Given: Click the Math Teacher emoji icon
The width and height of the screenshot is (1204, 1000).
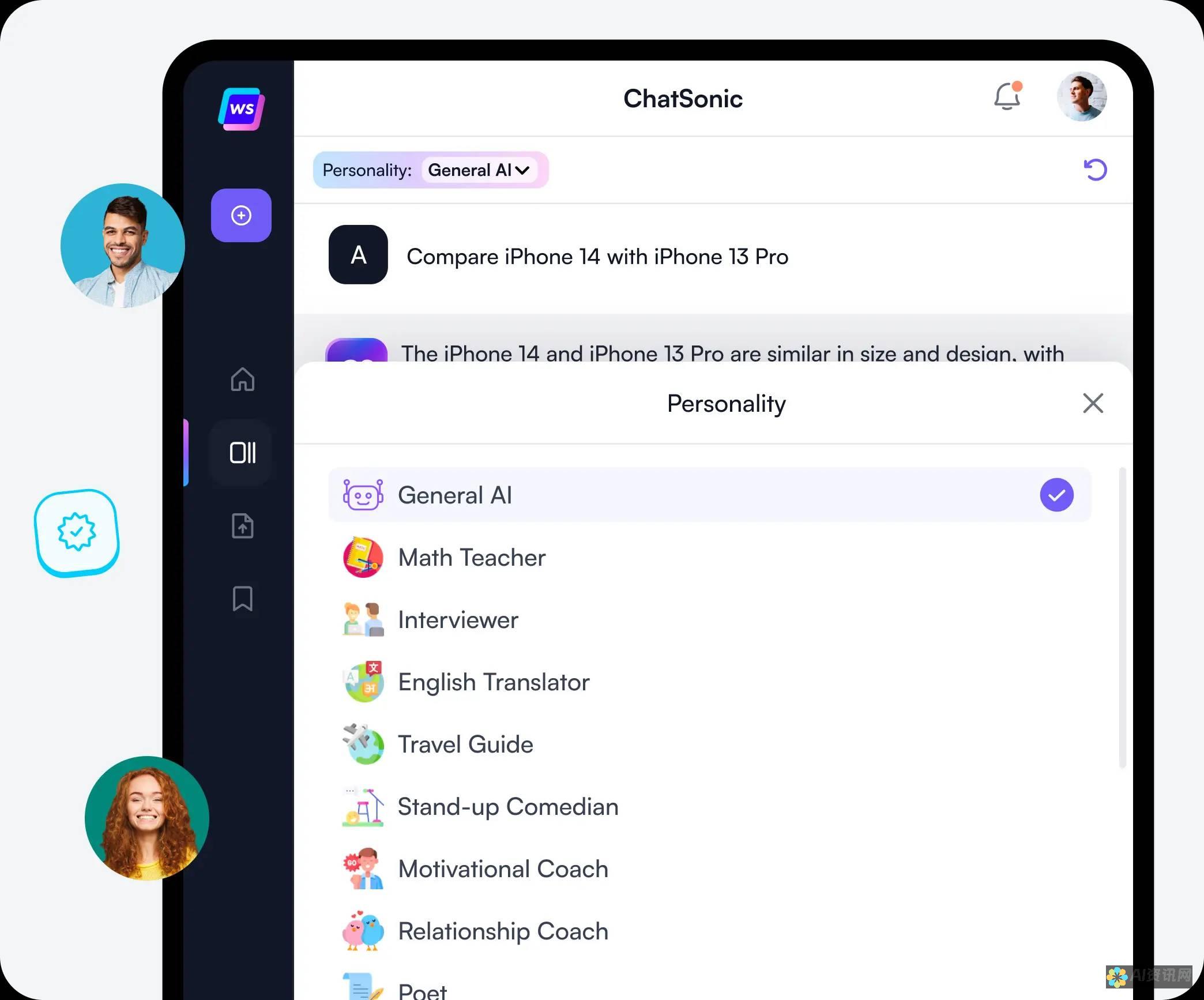Looking at the screenshot, I should pyautogui.click(x=363, y=557).
